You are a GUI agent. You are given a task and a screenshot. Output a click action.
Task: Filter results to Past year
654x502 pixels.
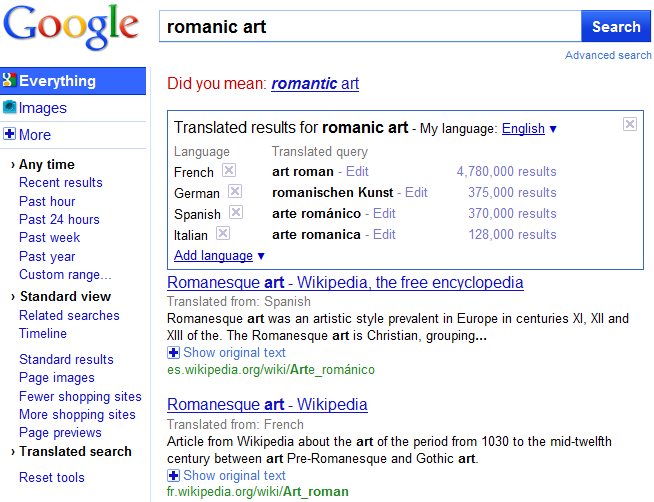[x=47, y=256]
